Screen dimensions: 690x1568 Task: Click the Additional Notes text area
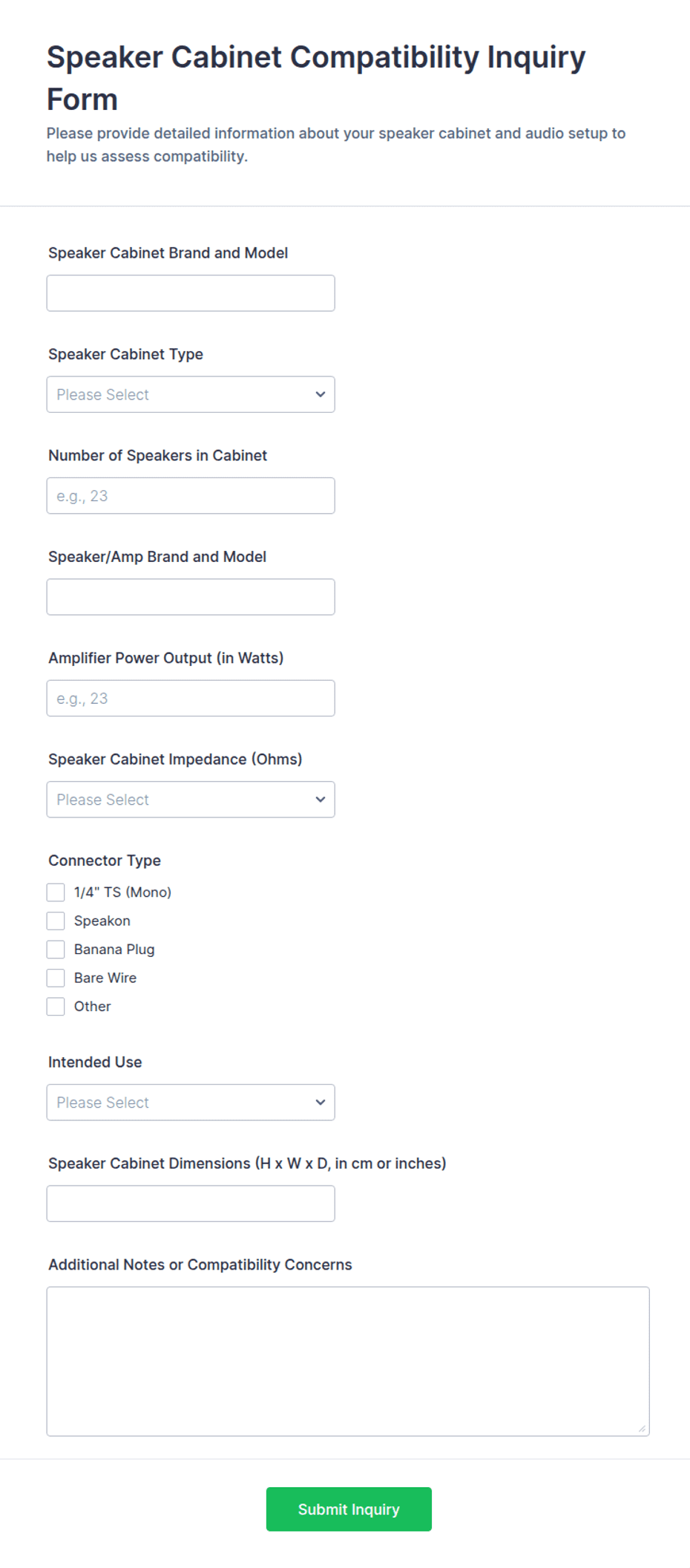pos(348,1361)
